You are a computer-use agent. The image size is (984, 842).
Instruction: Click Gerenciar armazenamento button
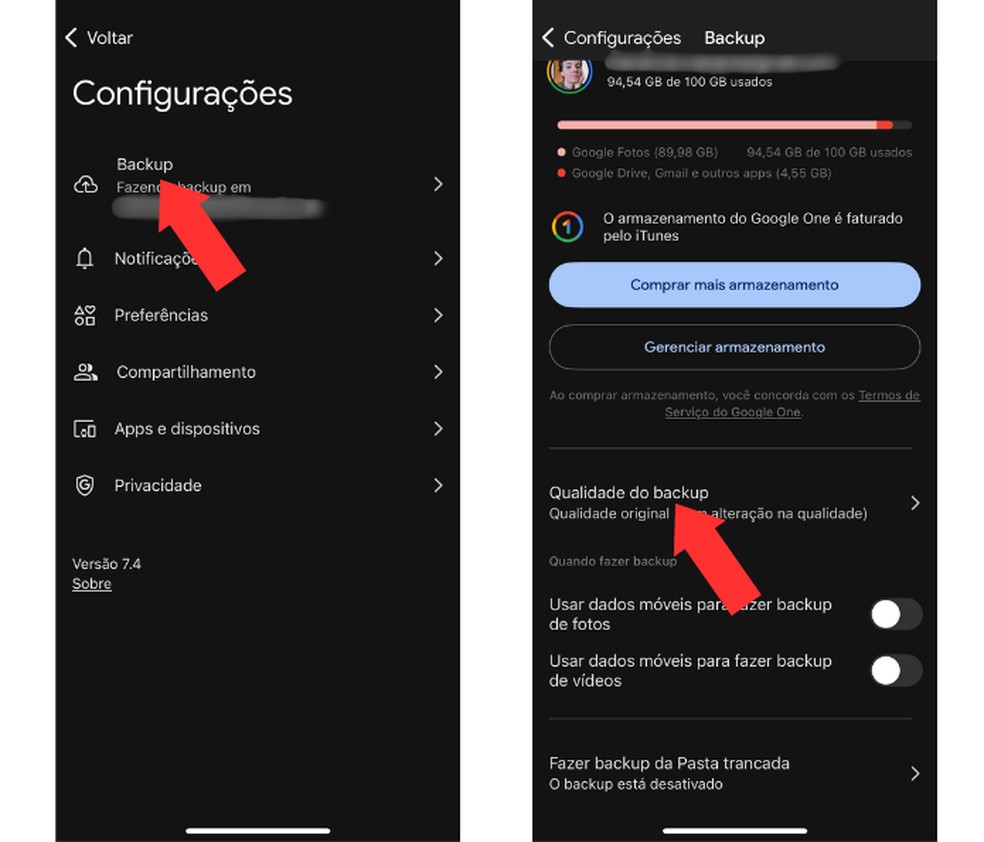pyautogui.click(x=734, y=347)
